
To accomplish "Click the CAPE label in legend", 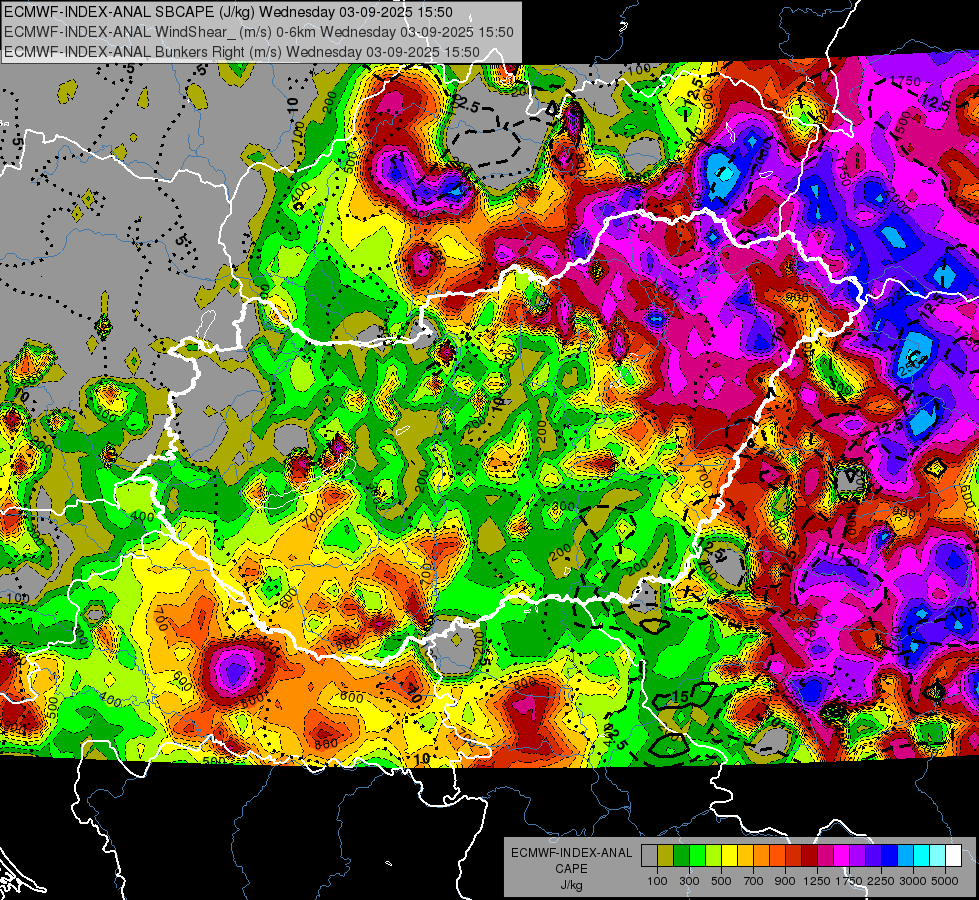I will (x=571, y=868).
